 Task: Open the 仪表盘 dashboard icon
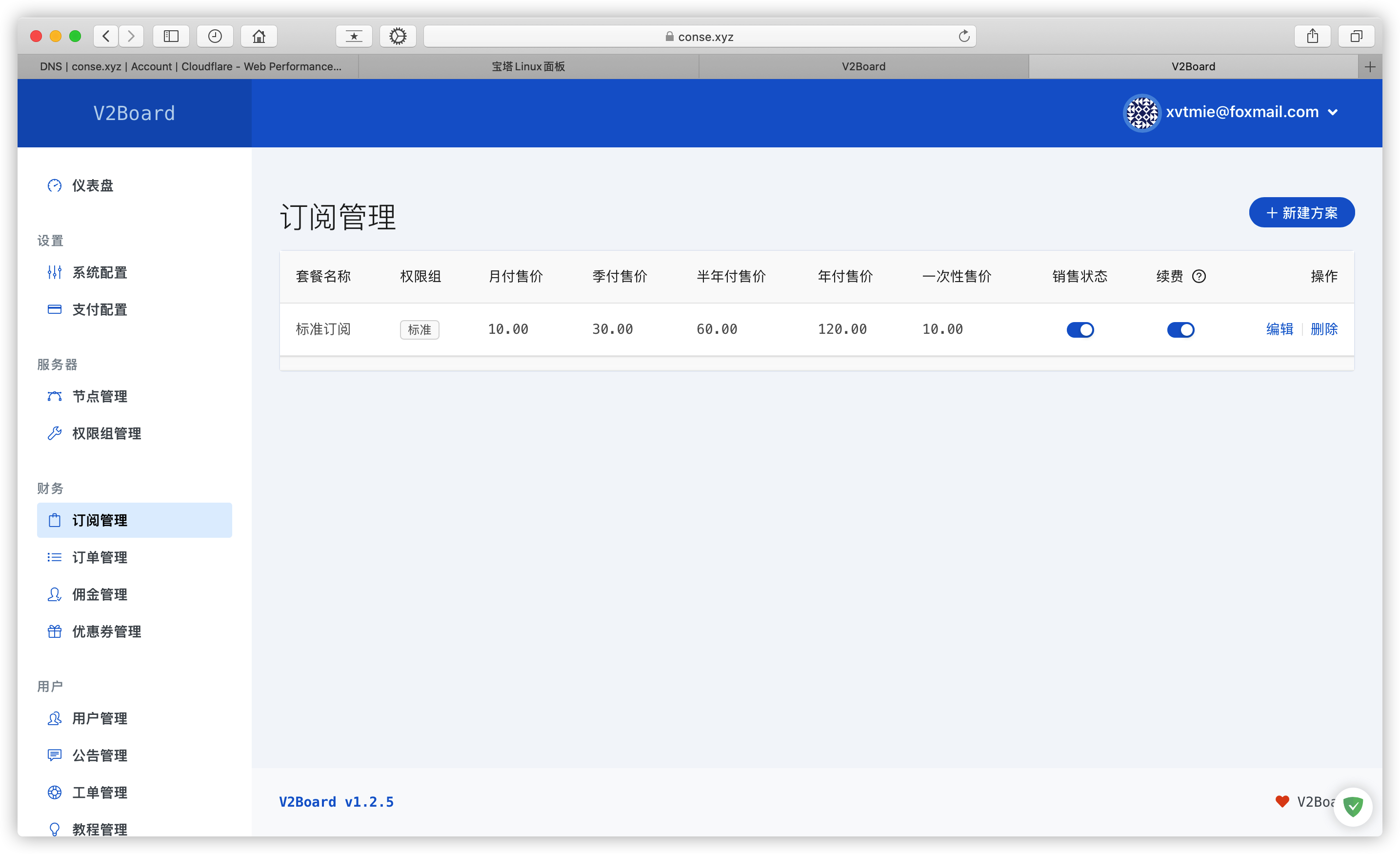[55, 185]
